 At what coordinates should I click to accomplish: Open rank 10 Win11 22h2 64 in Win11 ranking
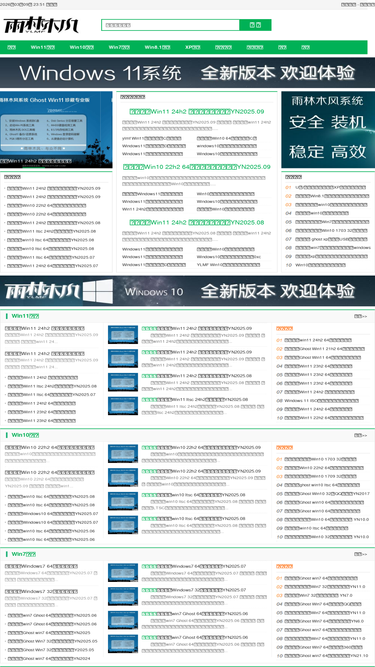pos(324,418)
